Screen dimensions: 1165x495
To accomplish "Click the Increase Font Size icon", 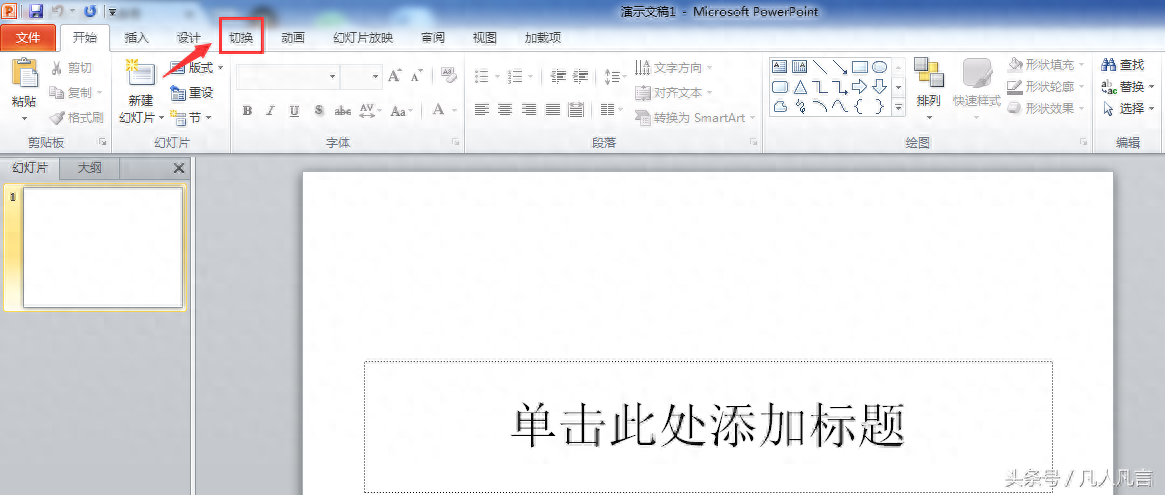I will (395, 76).
